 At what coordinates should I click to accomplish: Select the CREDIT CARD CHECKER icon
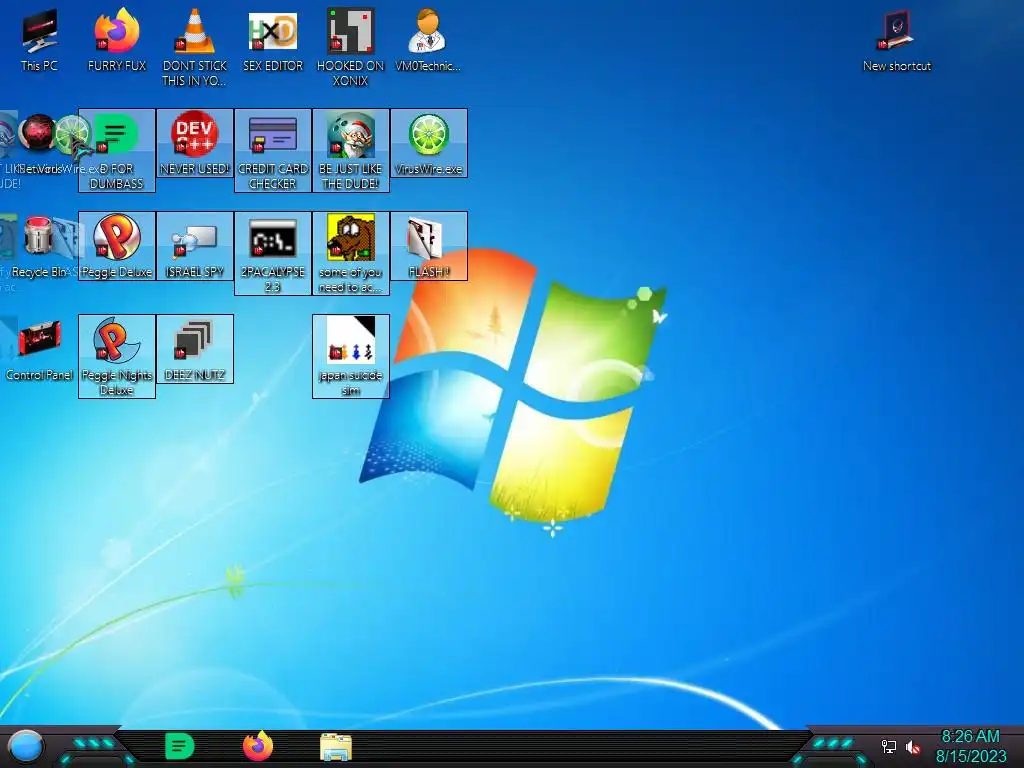pos(273,150)
